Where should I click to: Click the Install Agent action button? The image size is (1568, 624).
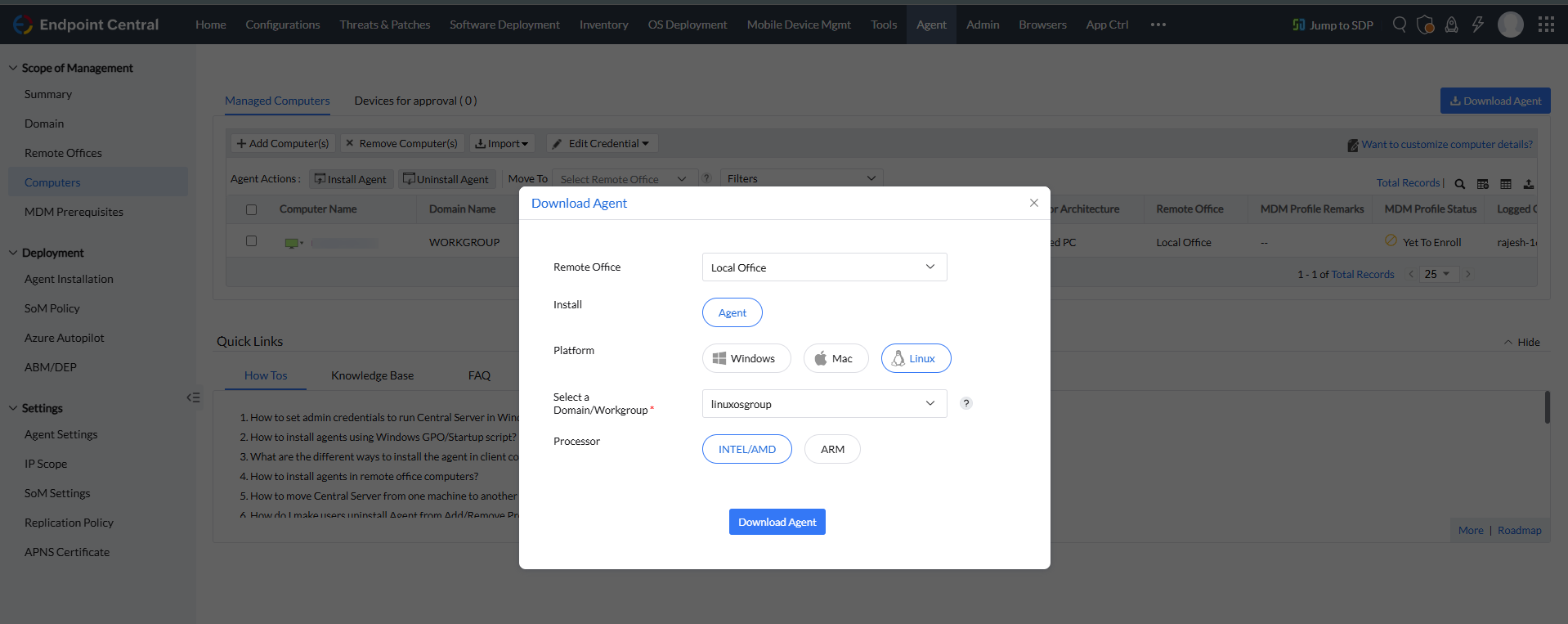352,179
